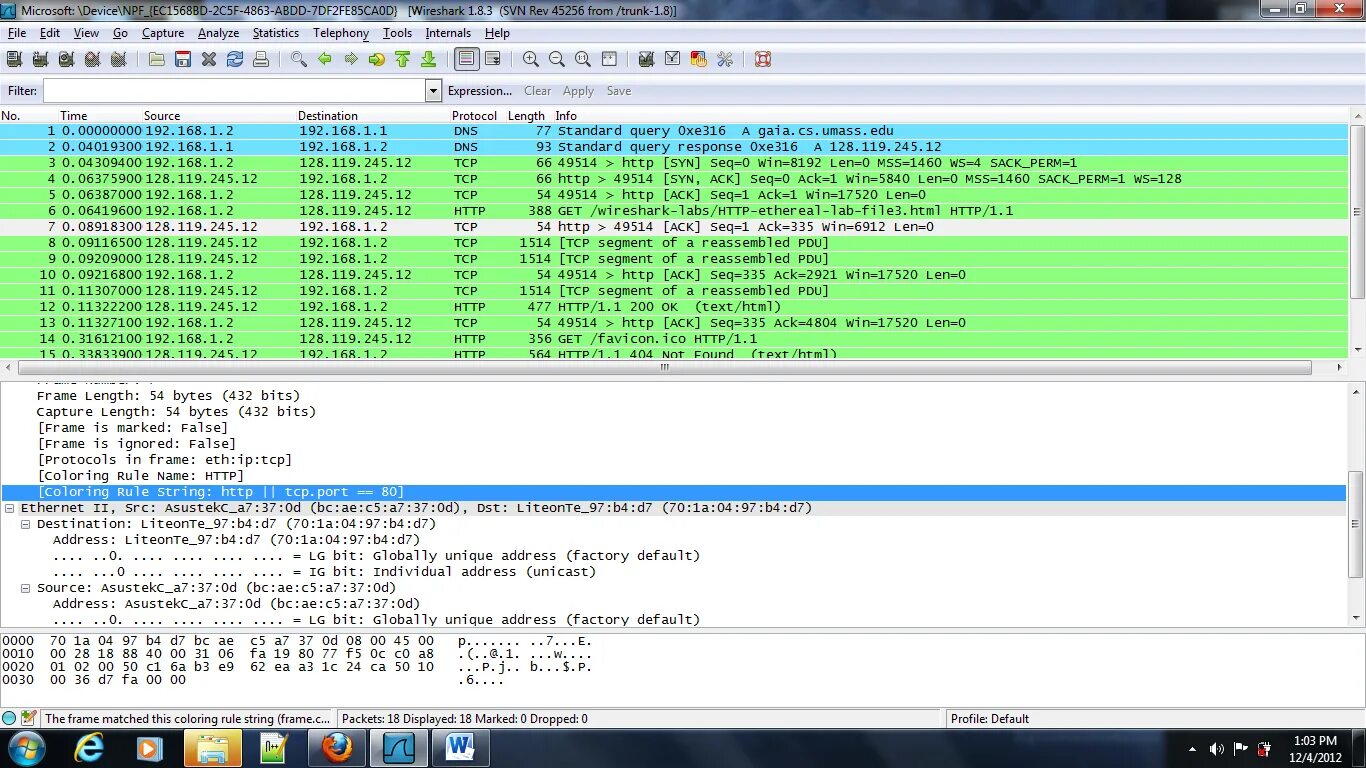The height and width of the screenshot is (768, 1366).
Task: Save the current display filter
Action: tap(619, 91)
